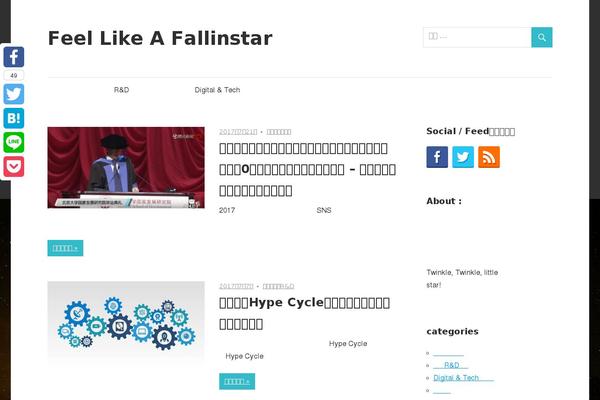Open Digital & Tech navigation menu item
600x400 pixels.
[217, 90]
